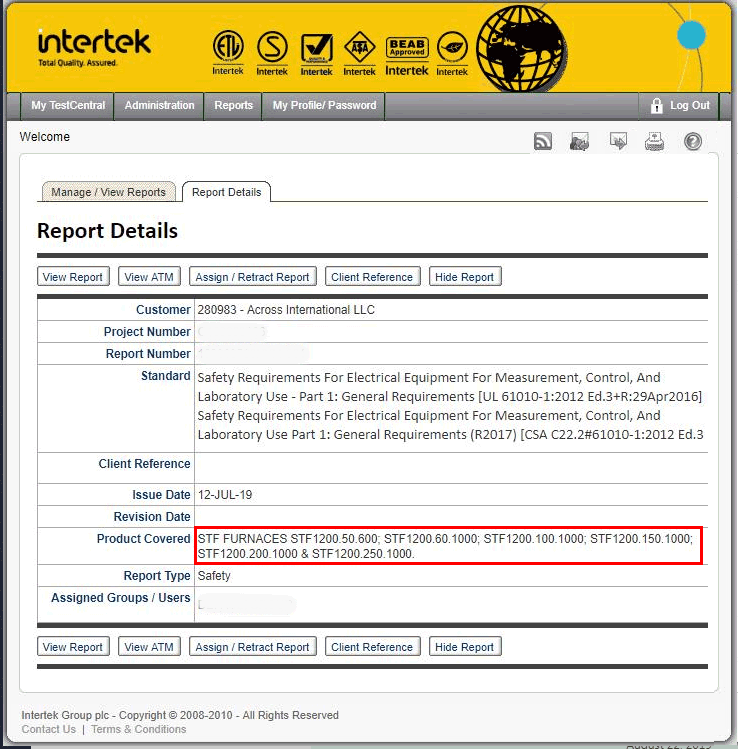The width and height of the screenshot is (738, 749).
Task: Click the Intertek logo in the header
Action: pos(94,46)
